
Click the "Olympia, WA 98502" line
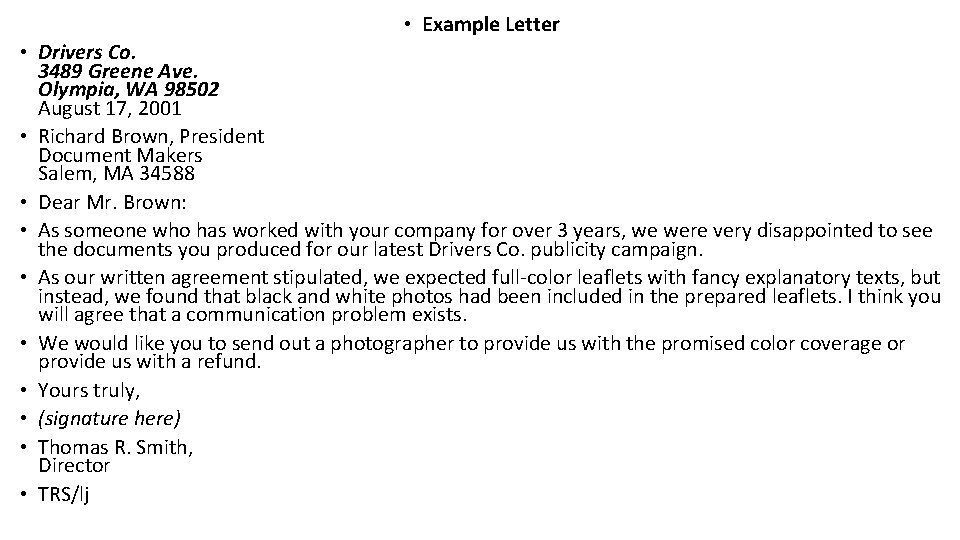tap(129, 89)
